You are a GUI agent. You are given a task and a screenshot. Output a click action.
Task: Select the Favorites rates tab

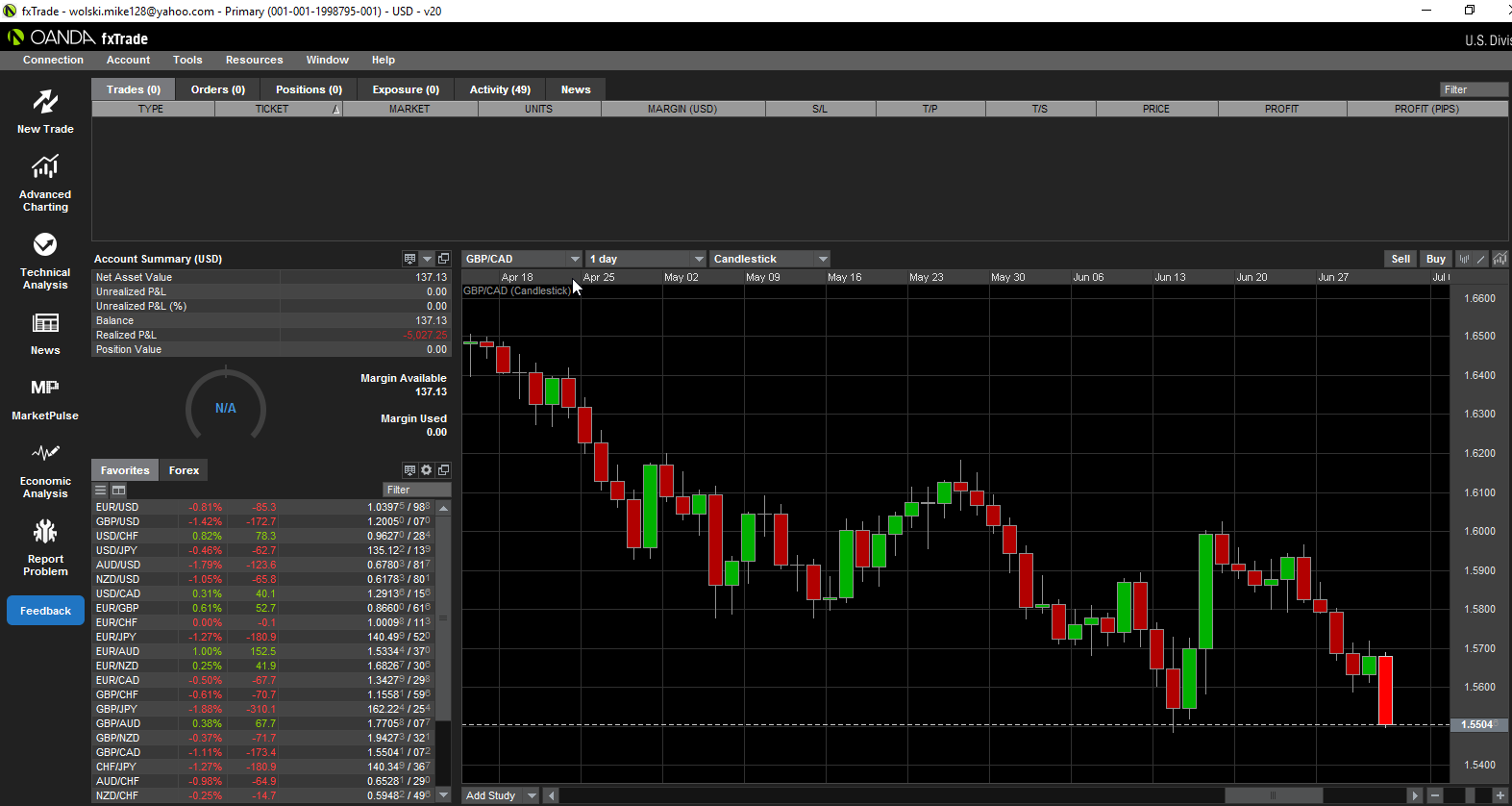click(125, 470)
